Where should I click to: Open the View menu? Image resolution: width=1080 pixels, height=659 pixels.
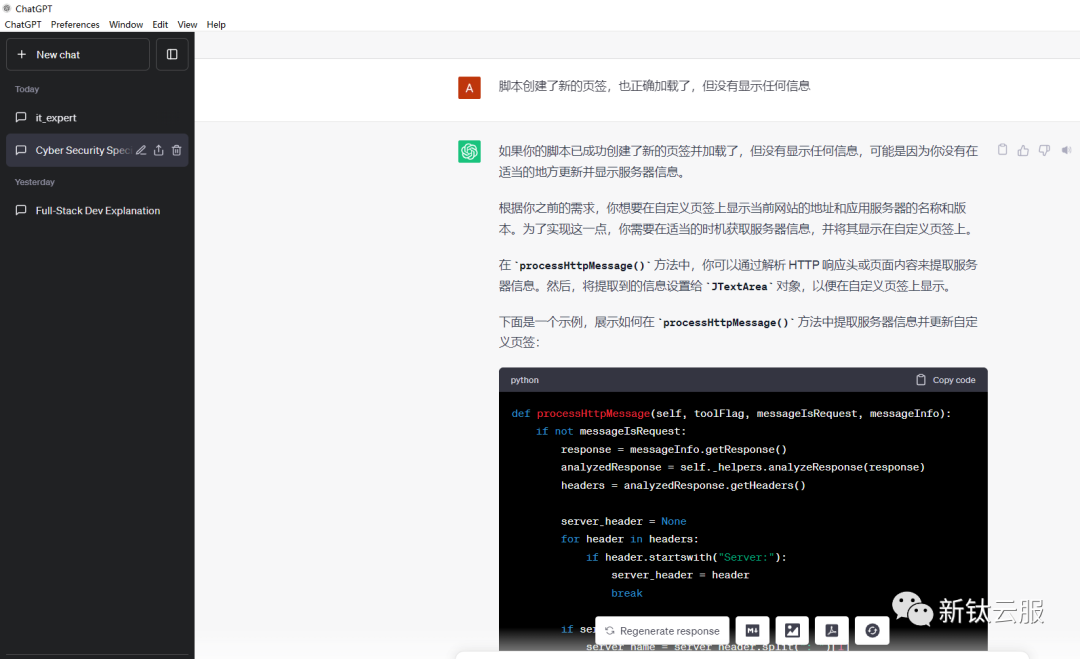pyautogui.click(x=187, y=24)
